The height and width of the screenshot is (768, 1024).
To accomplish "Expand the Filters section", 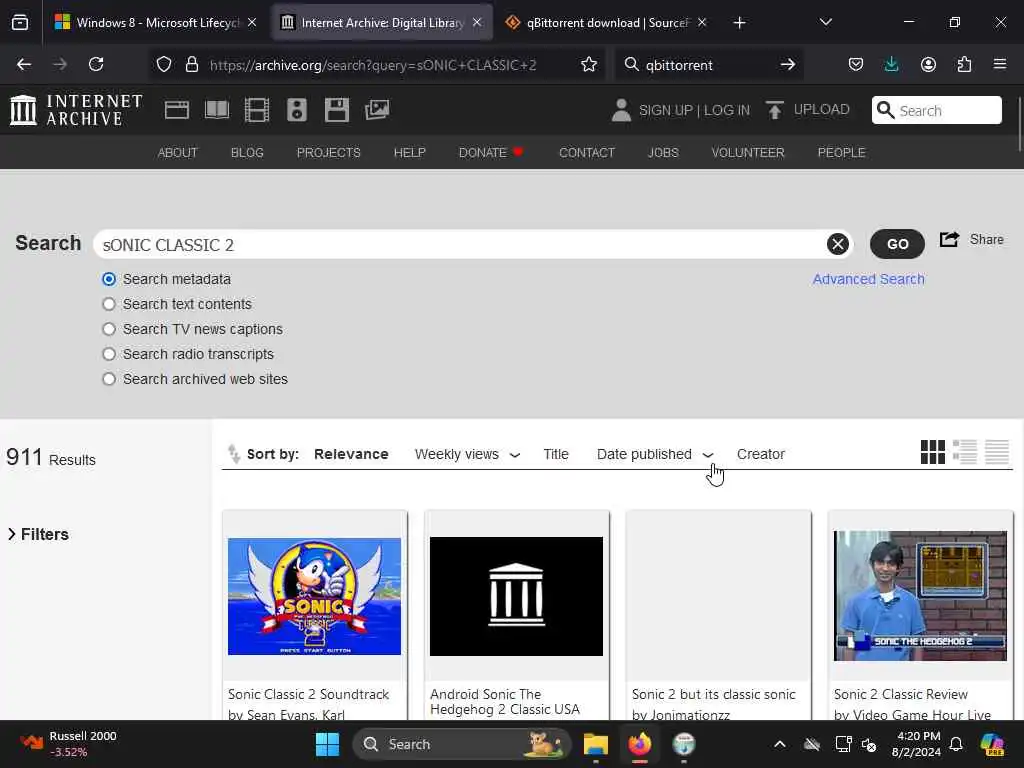I will click(x=38, y=534).
